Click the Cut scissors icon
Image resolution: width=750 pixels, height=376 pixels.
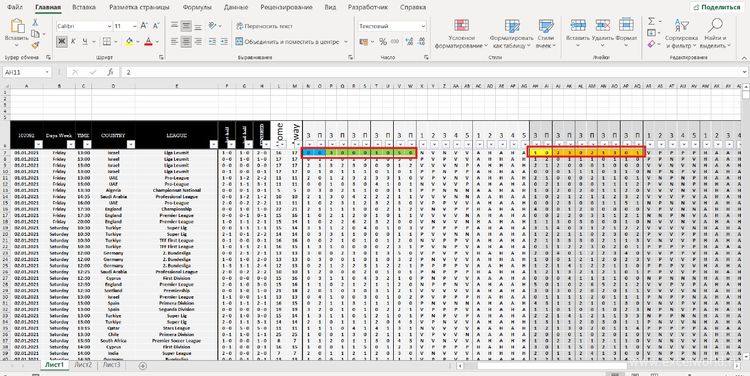coord(35,22)
